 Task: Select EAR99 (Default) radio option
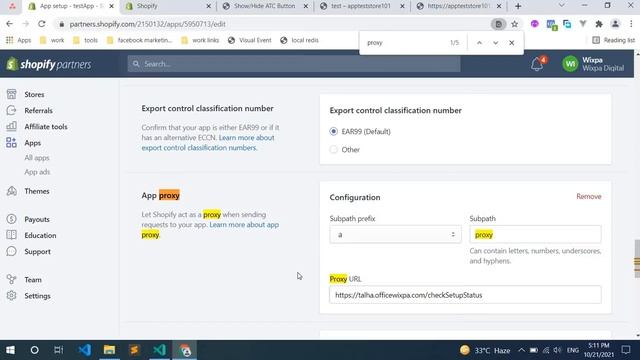tap(333, 131)
